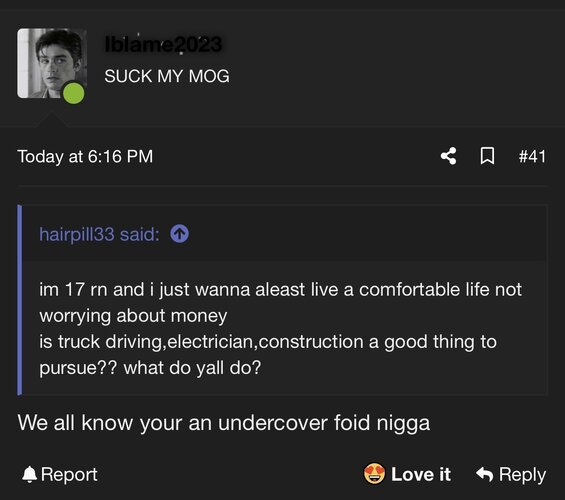Click the 'SUCK MY MOG' user title

[167, 76]
